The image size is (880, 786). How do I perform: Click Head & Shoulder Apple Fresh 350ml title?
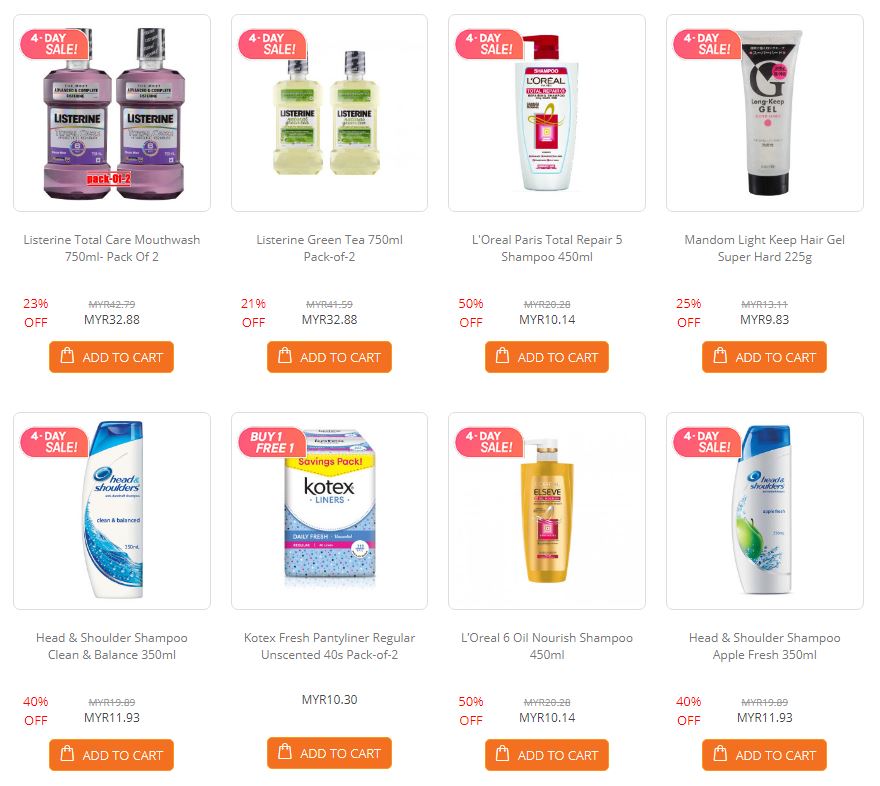click(764, 646)
